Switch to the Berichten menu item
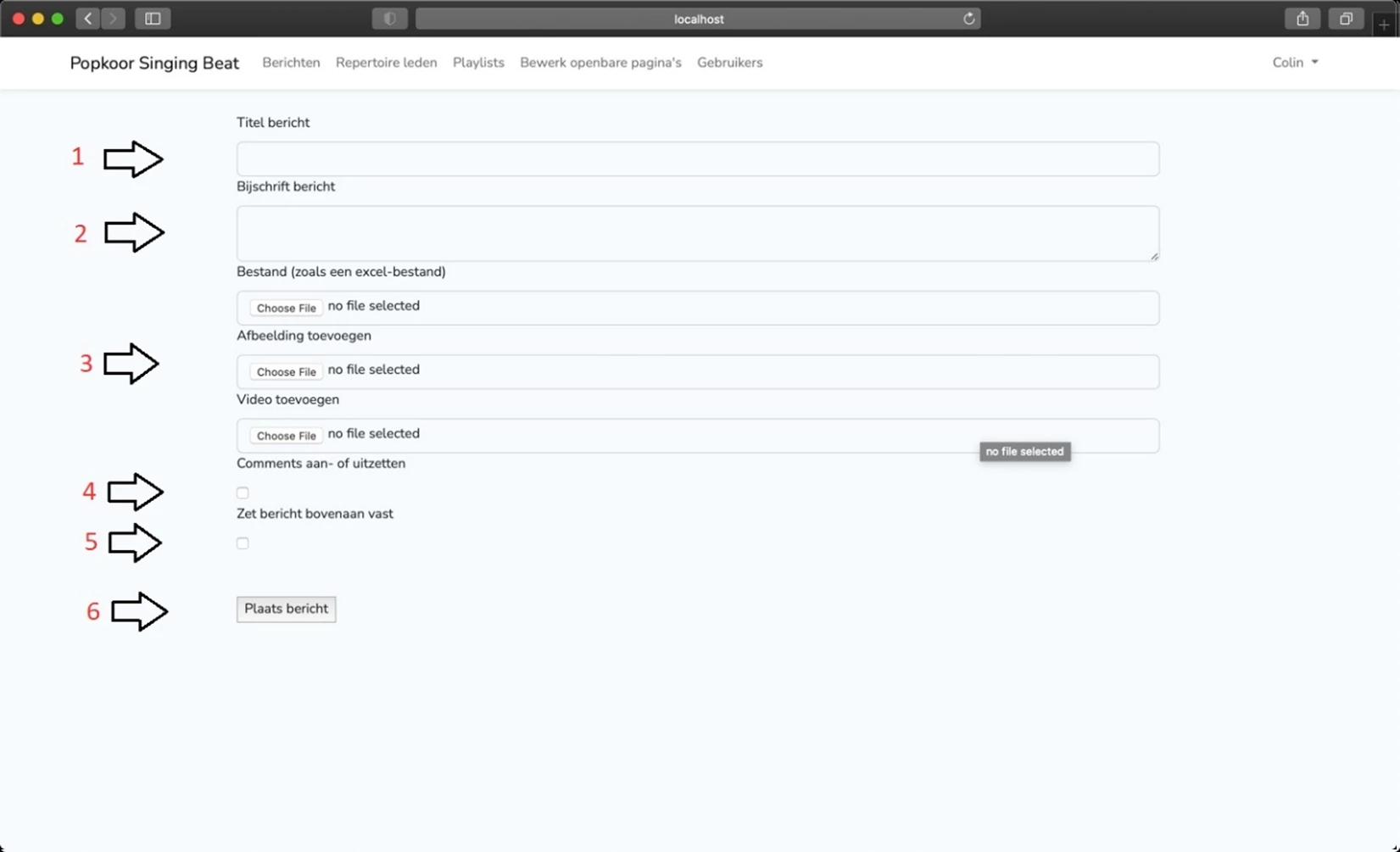Viewport: 1400px width, 852px height. point(291,62)
